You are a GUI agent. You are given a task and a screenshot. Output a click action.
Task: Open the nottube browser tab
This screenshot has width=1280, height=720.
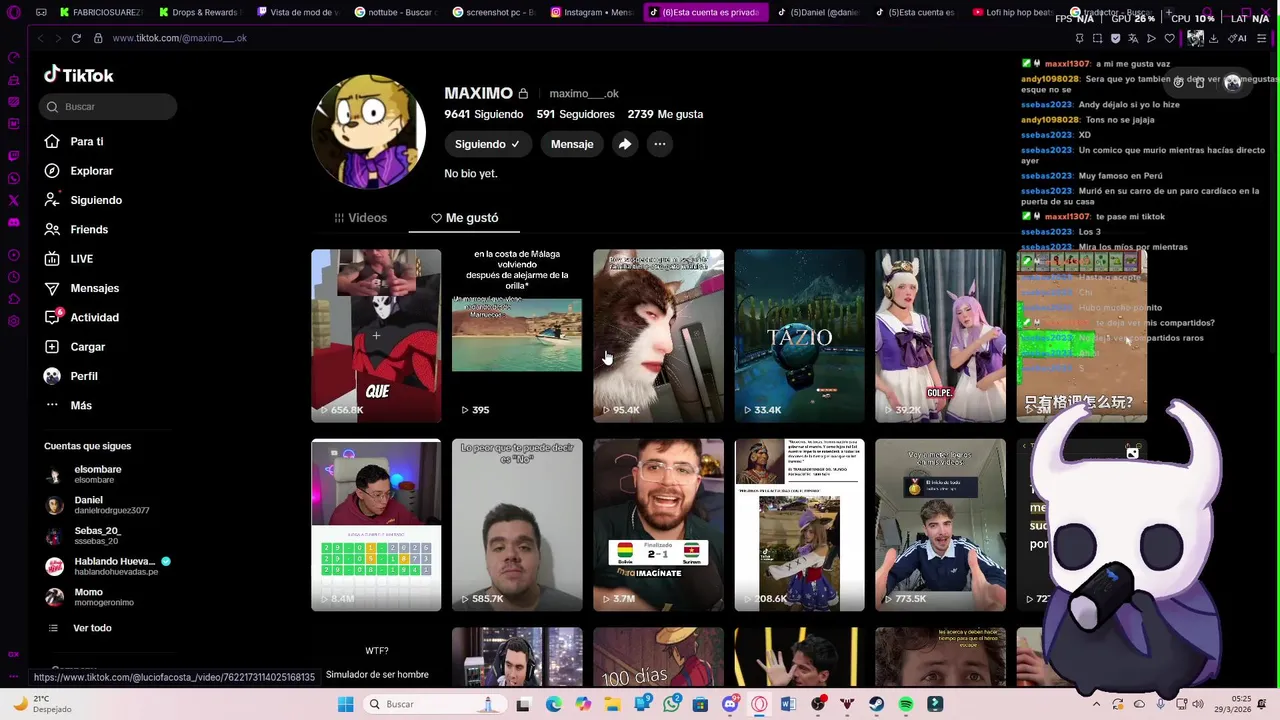pos(391,12)
